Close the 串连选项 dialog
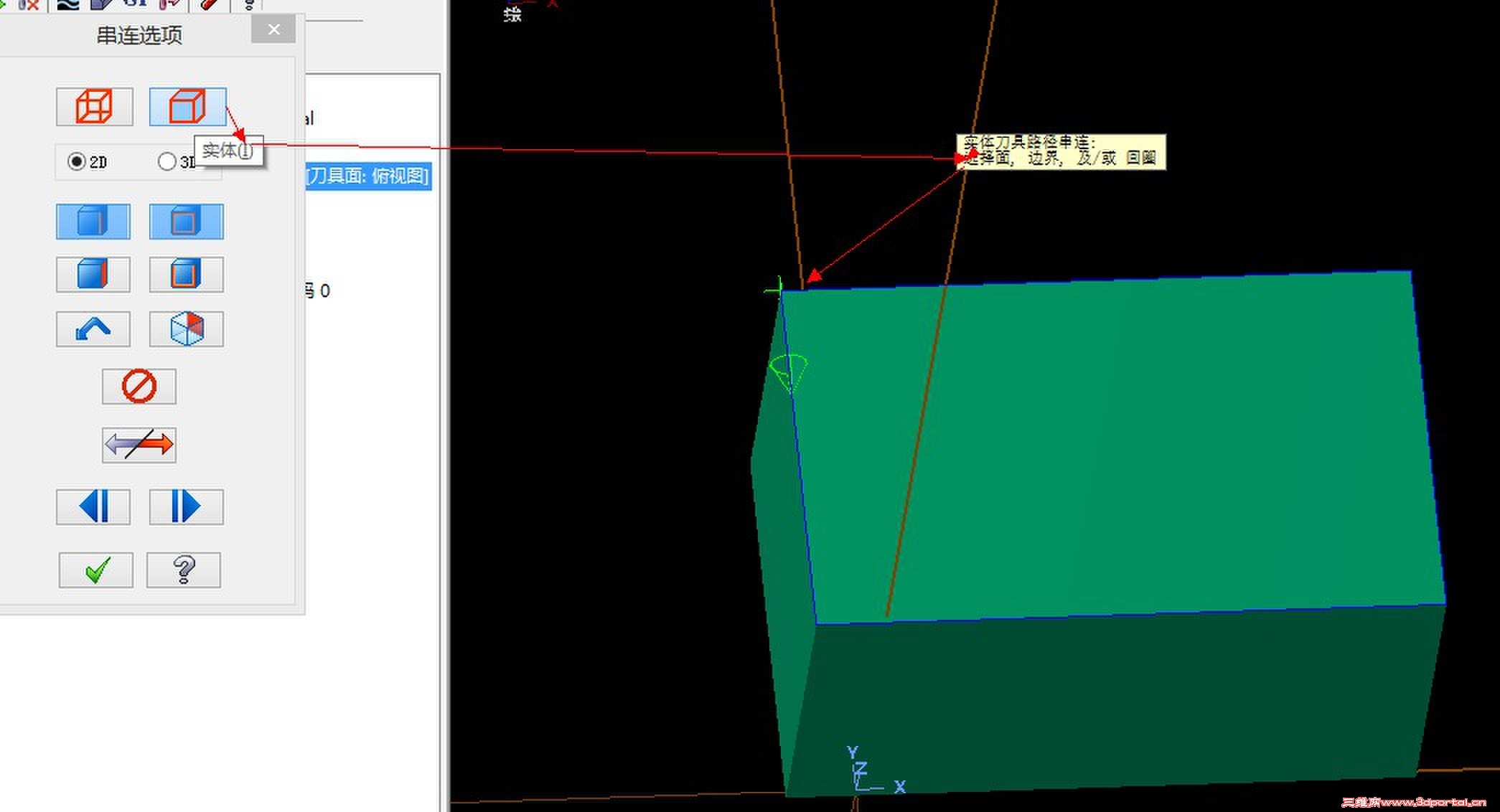The height and width of the screenshot is (812, 1500). tap(273, 29)
